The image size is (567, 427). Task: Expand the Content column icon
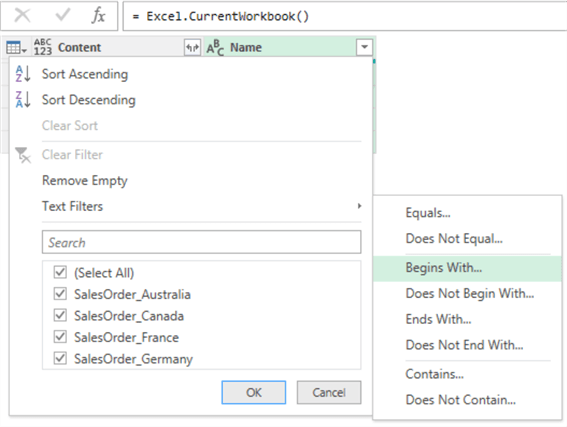[192, 47]
